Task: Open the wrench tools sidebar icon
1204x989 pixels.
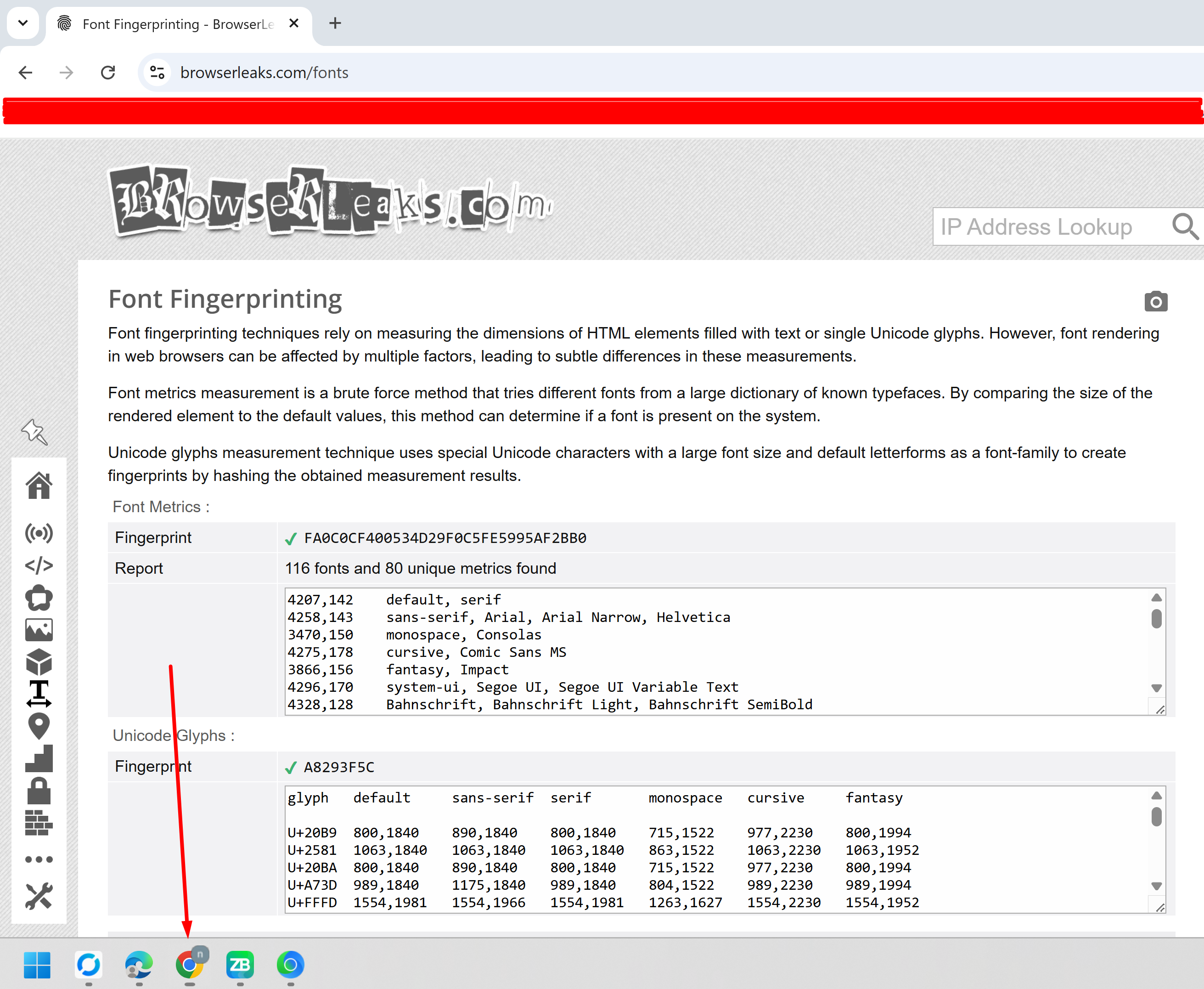Action: tap(39, 896)
